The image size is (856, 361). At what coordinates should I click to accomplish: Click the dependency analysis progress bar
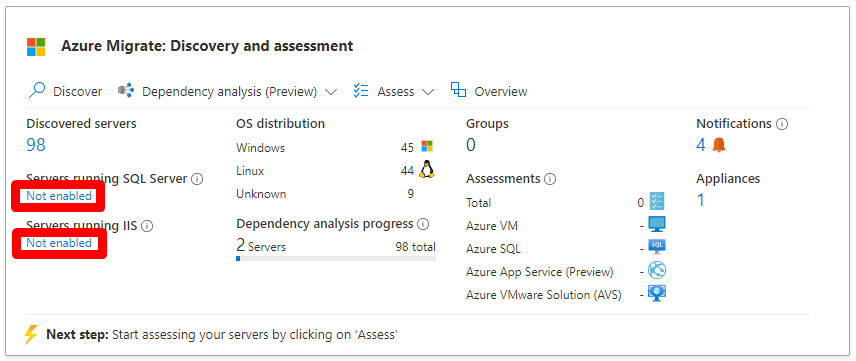click(x=336, y=258)
